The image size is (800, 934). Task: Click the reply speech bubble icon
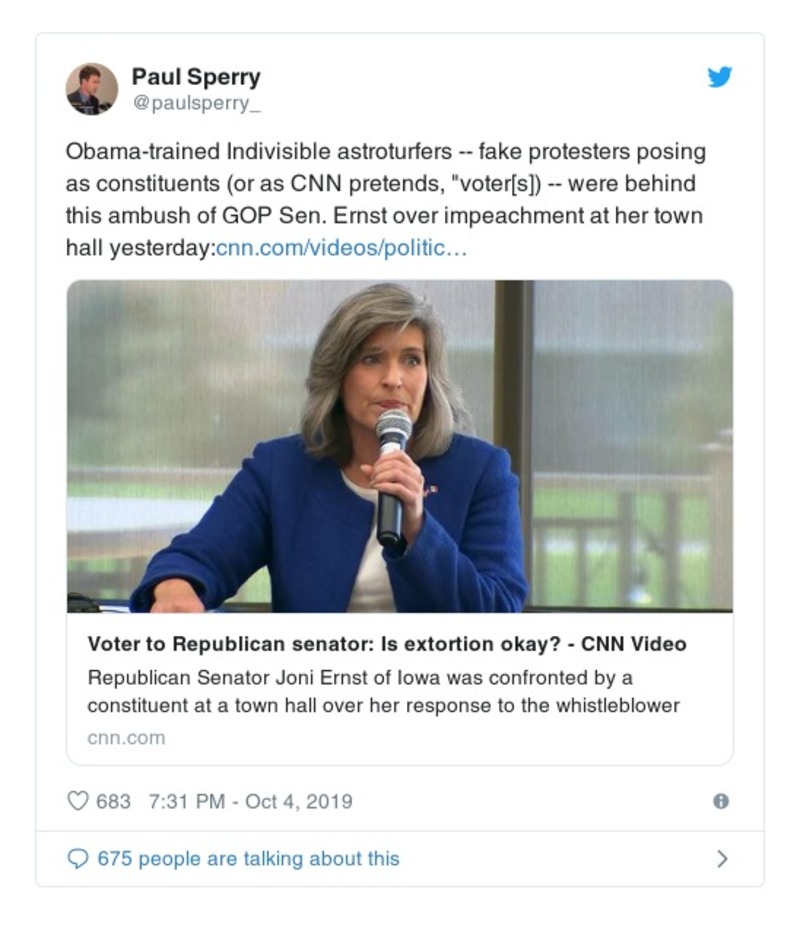78,858
